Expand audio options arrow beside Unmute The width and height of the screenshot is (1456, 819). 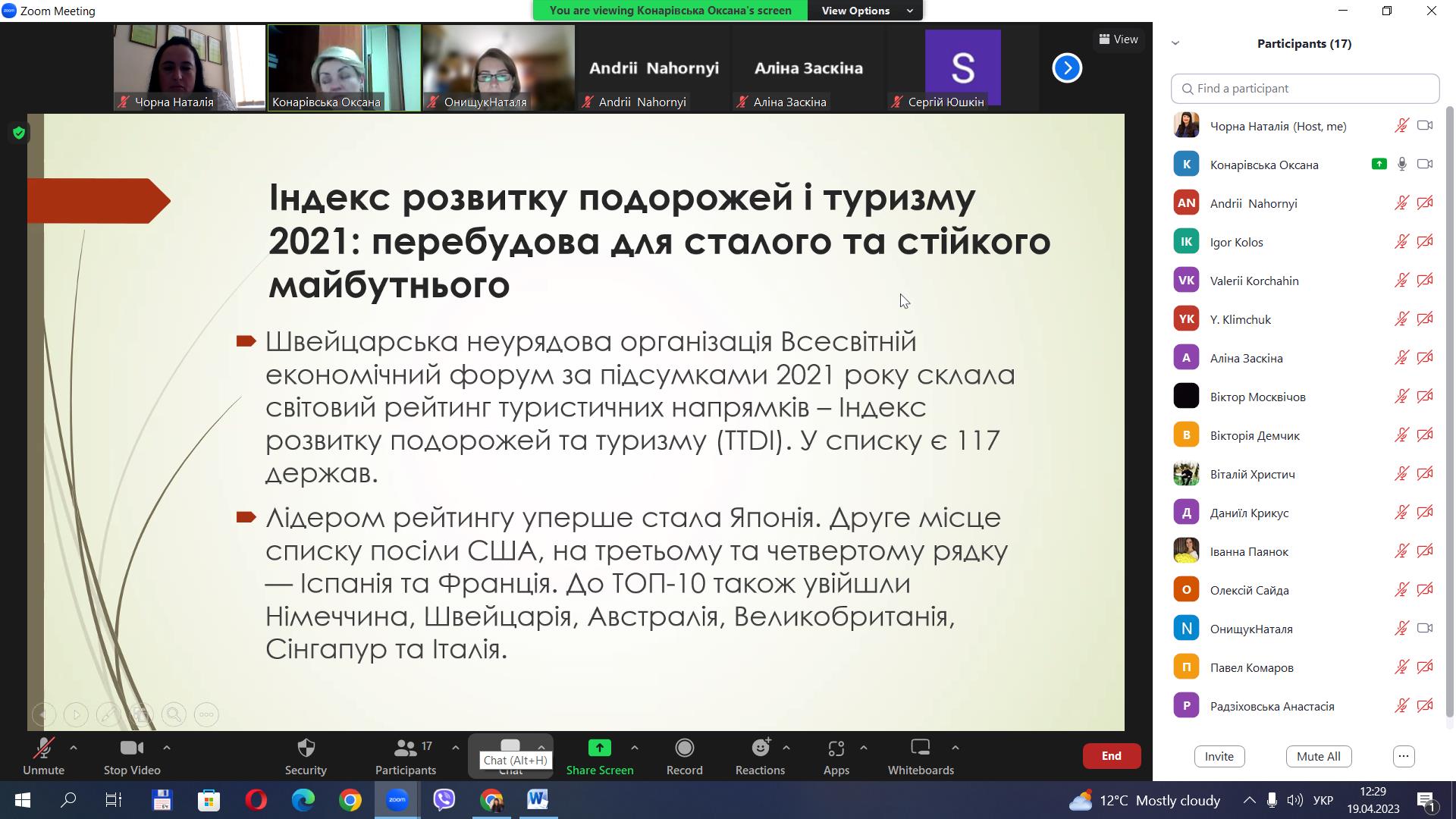[74, 748]
